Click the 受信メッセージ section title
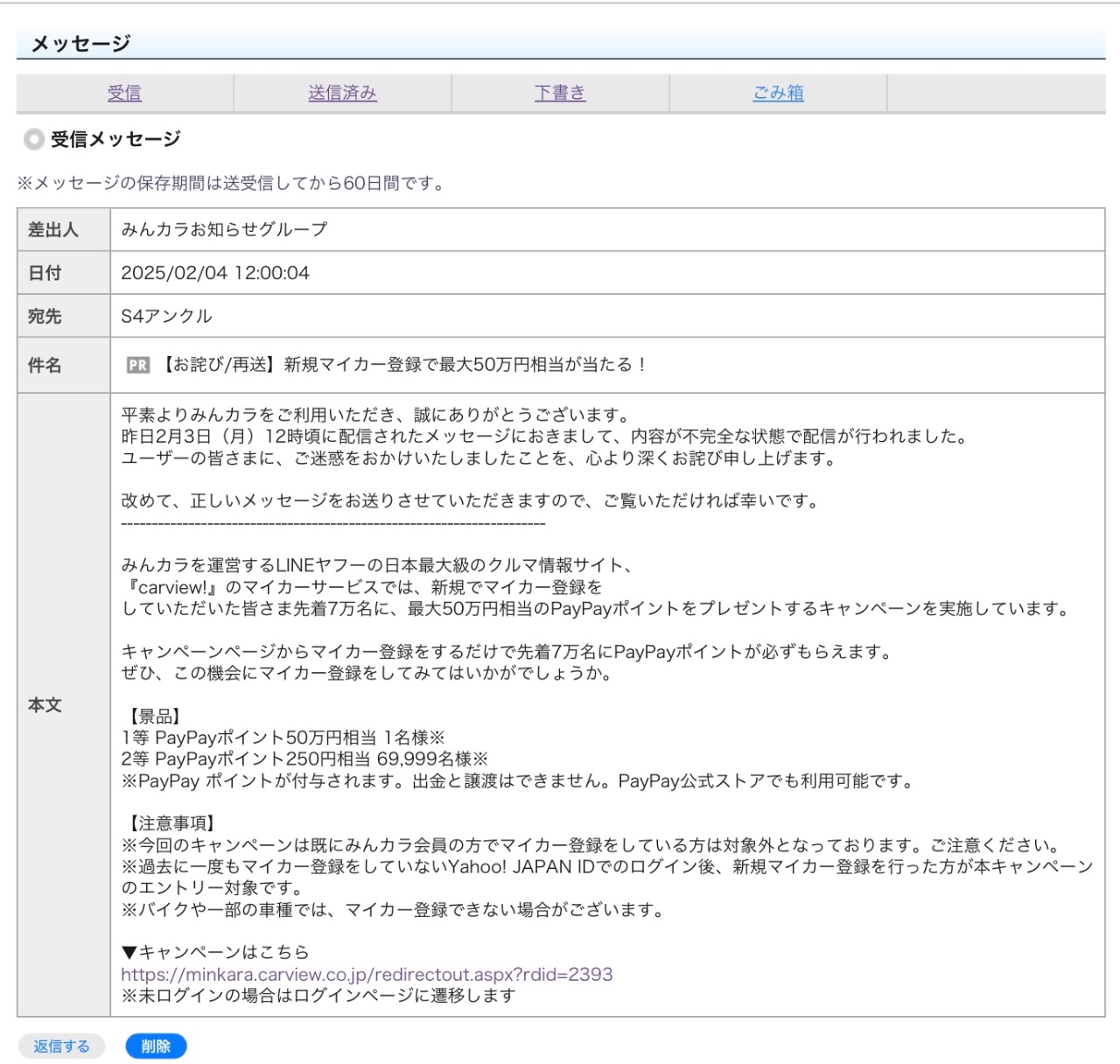The height and width of the screenshot is (1064, 1120). pyautogui.click(x=115, y=139)
